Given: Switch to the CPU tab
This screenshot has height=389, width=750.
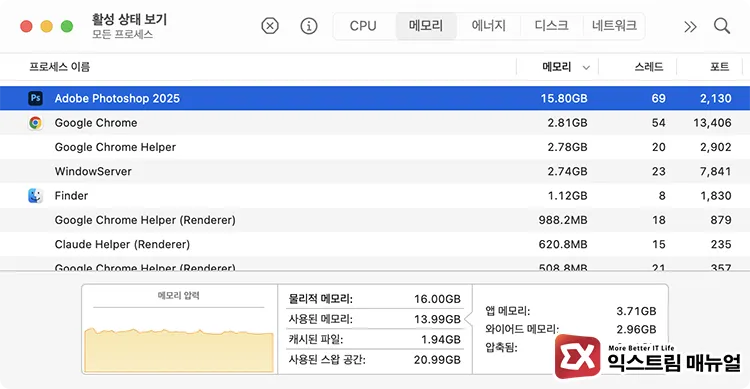Looking at the screenshot, I should pos(363,26).
